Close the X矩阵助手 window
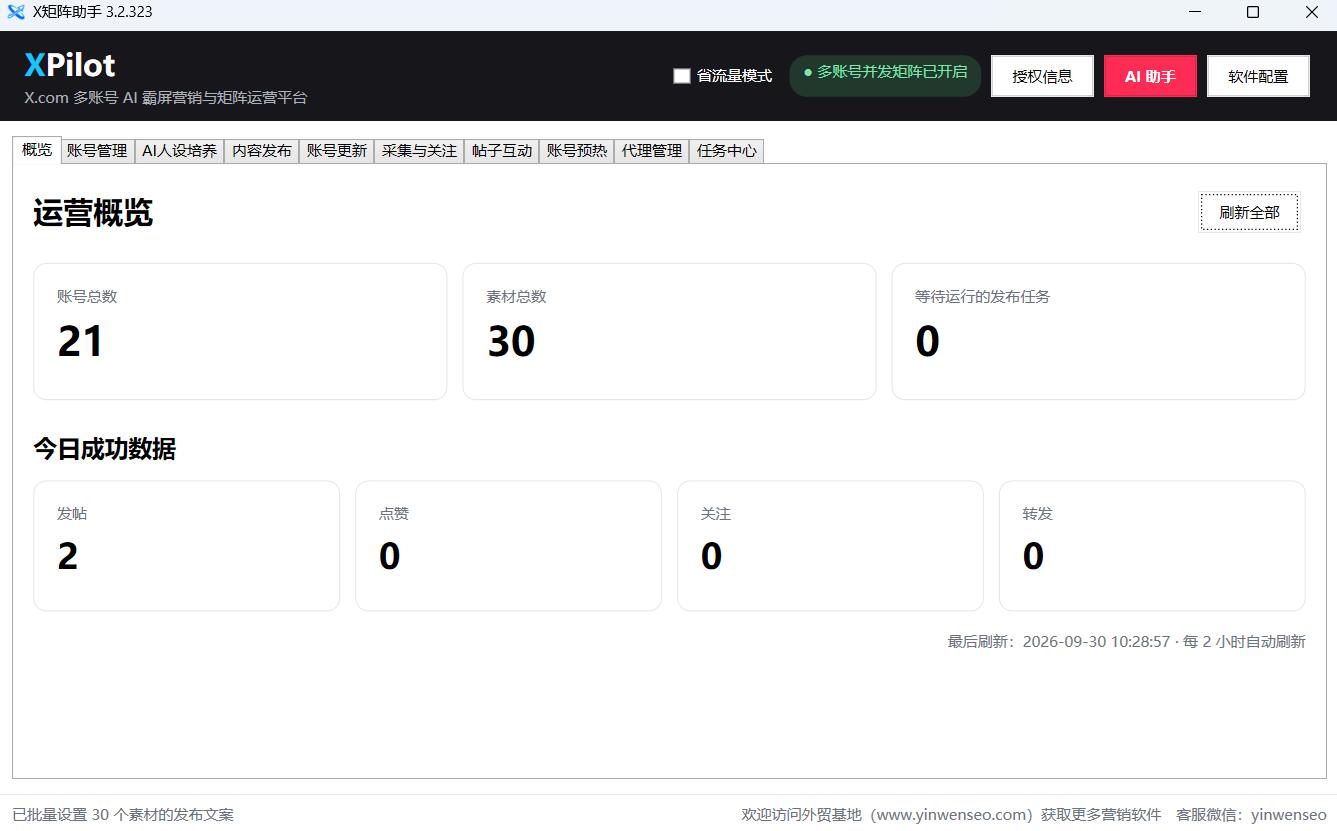1337x831 pixels. 1311,12
